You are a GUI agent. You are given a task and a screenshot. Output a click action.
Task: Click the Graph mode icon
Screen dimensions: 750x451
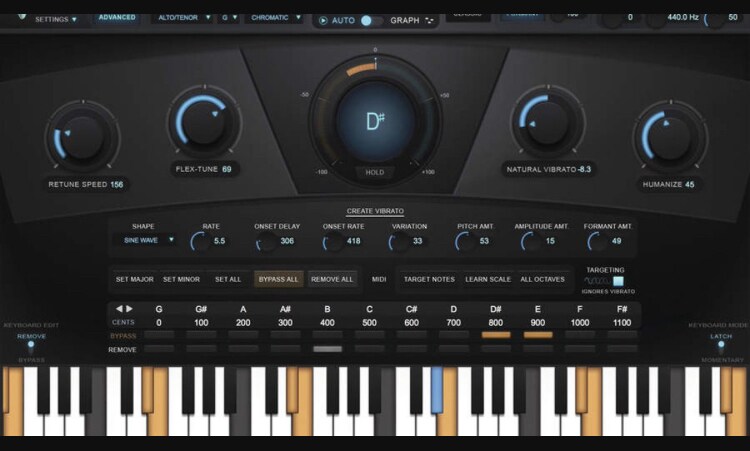coord(429,21)
